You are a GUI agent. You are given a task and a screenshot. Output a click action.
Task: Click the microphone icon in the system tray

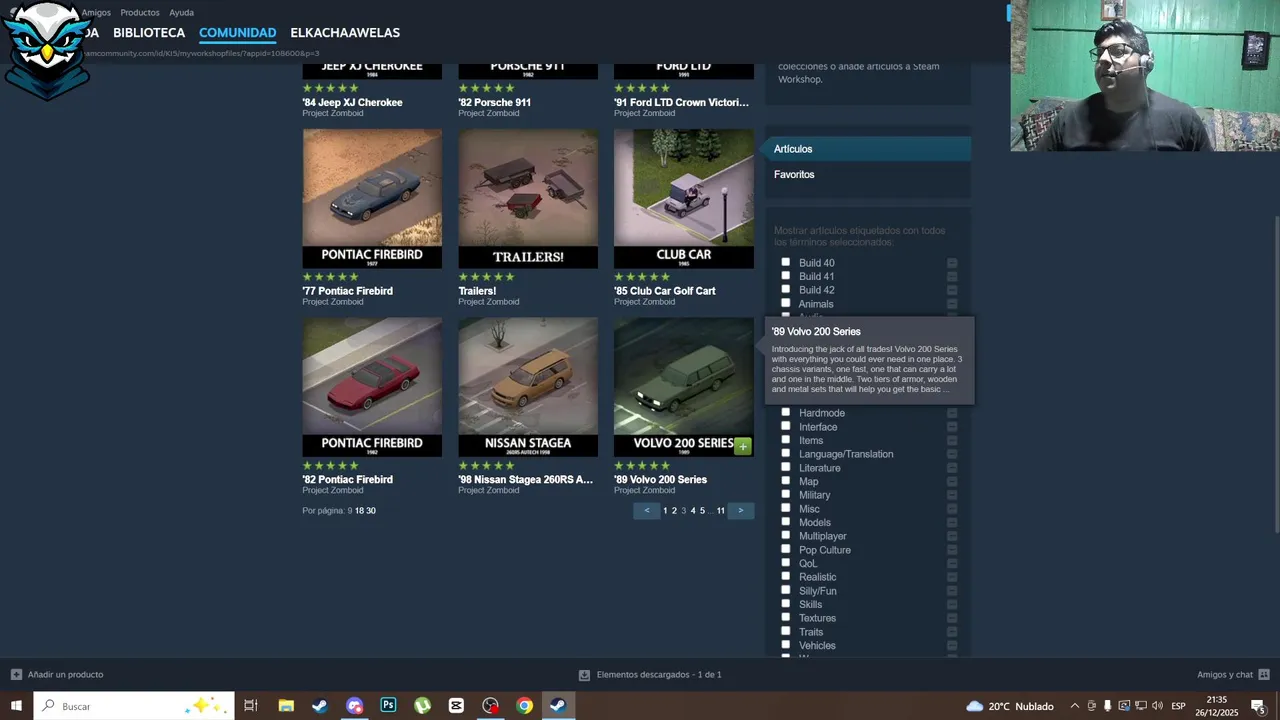1107,706
